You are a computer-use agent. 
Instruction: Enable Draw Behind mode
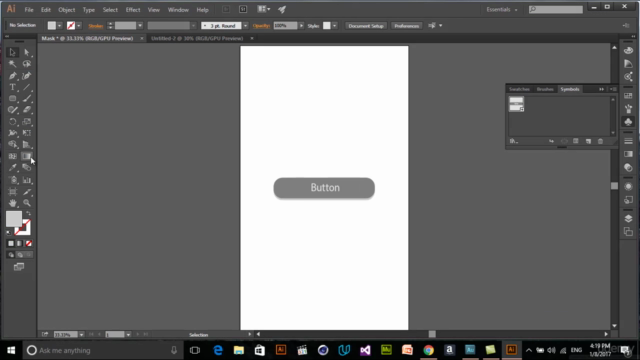[20, 255]
